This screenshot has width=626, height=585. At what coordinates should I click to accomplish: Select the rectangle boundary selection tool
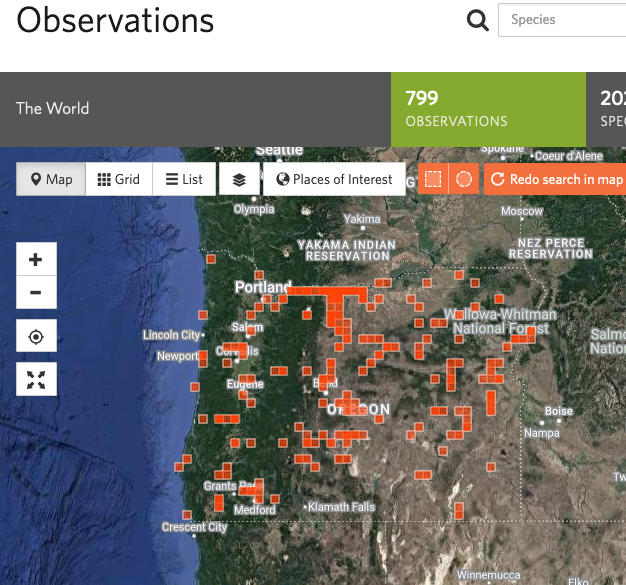[433, 179]
